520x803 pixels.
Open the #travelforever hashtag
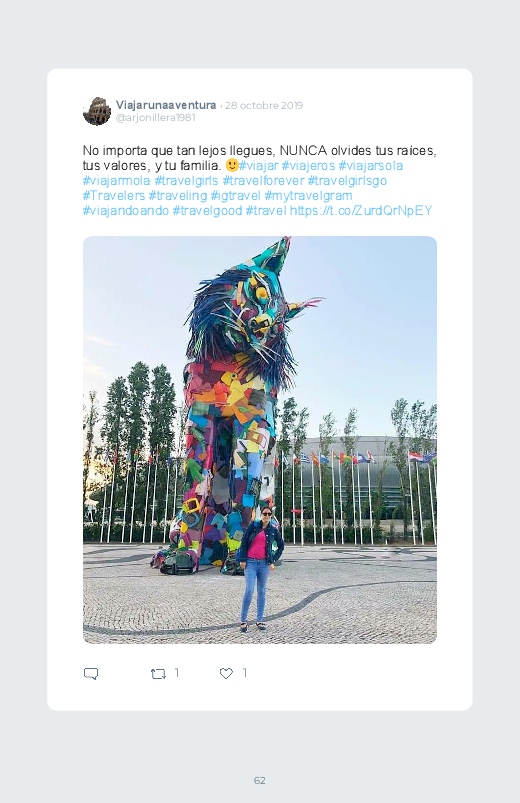pos(263,181)
